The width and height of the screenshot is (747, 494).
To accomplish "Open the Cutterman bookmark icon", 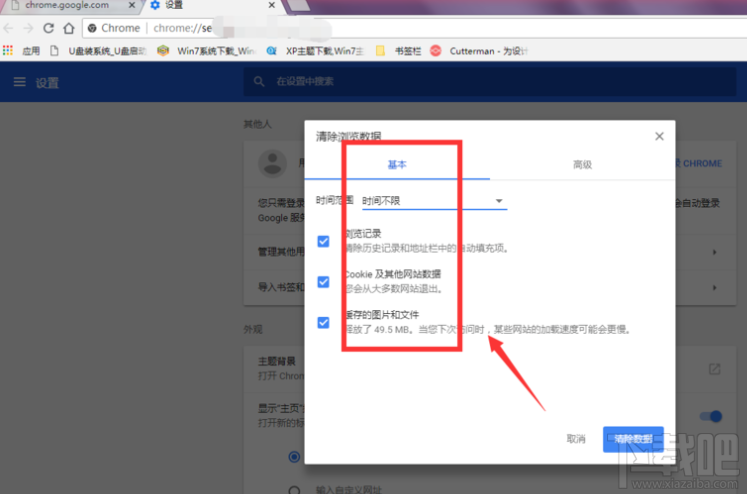I will [x=435, y=50].
